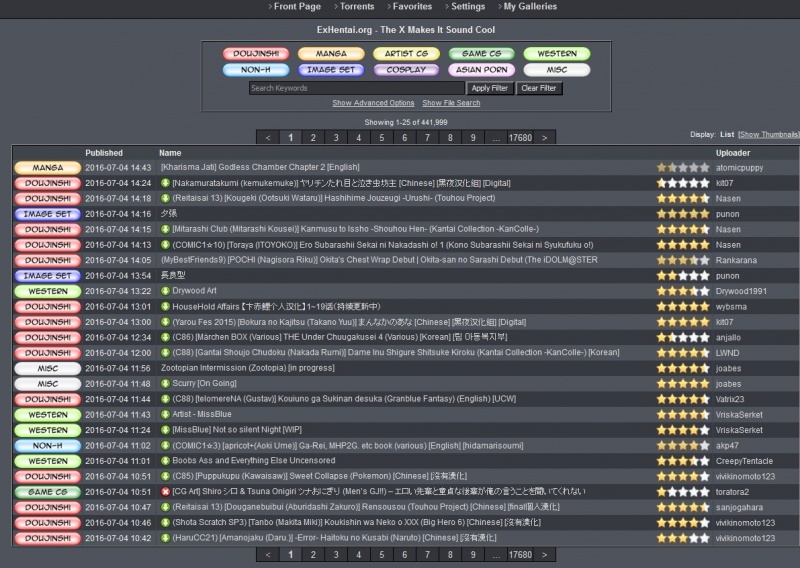
Task: Click the green arrow beside Hashihime Jouzeugi -Urushi-
Action: pos(165,199)
